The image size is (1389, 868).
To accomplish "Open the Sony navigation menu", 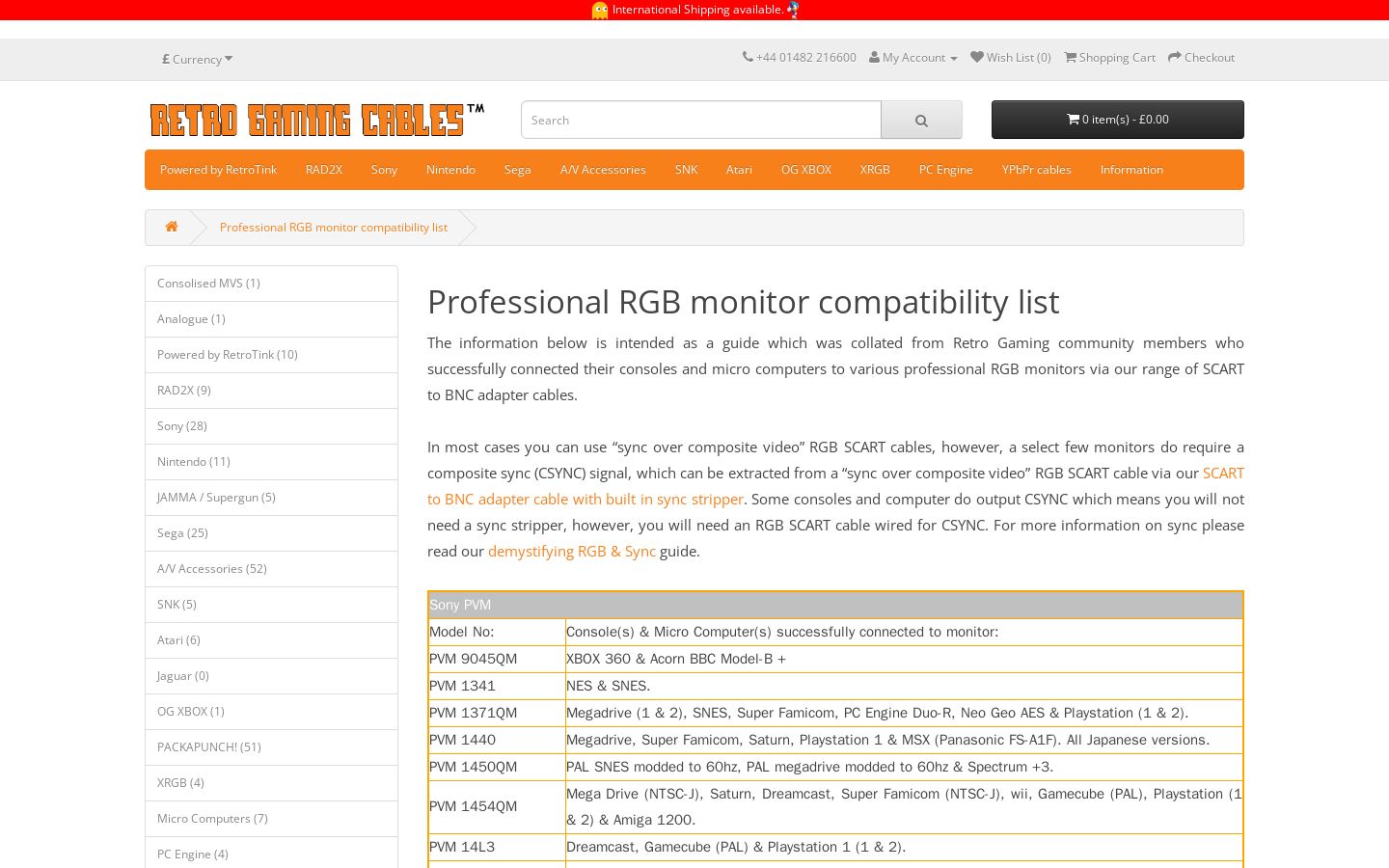I will click(384, 170).
